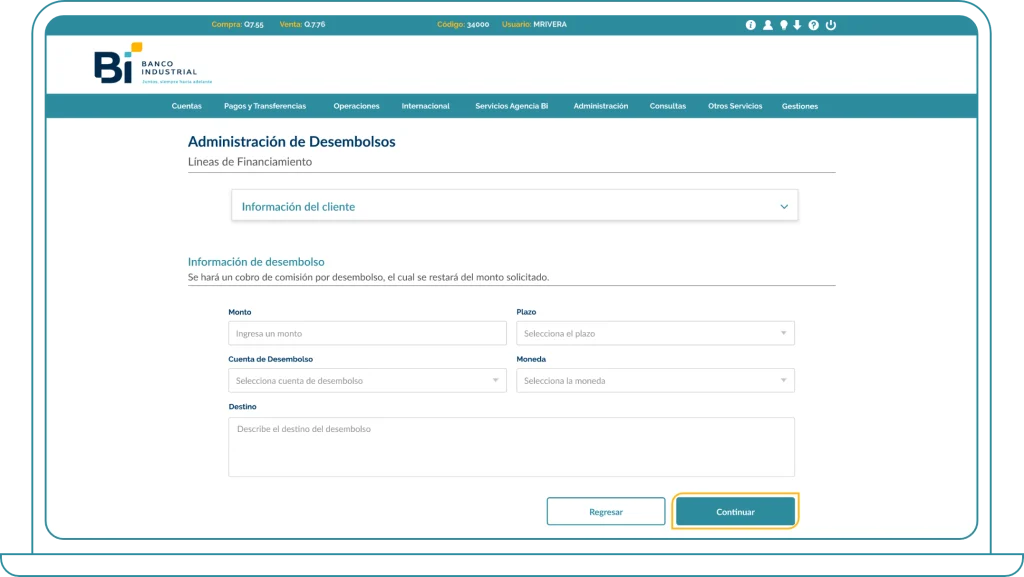Open the user profile icon
This screenshot has height=577, width=1024.
point(767,25)
